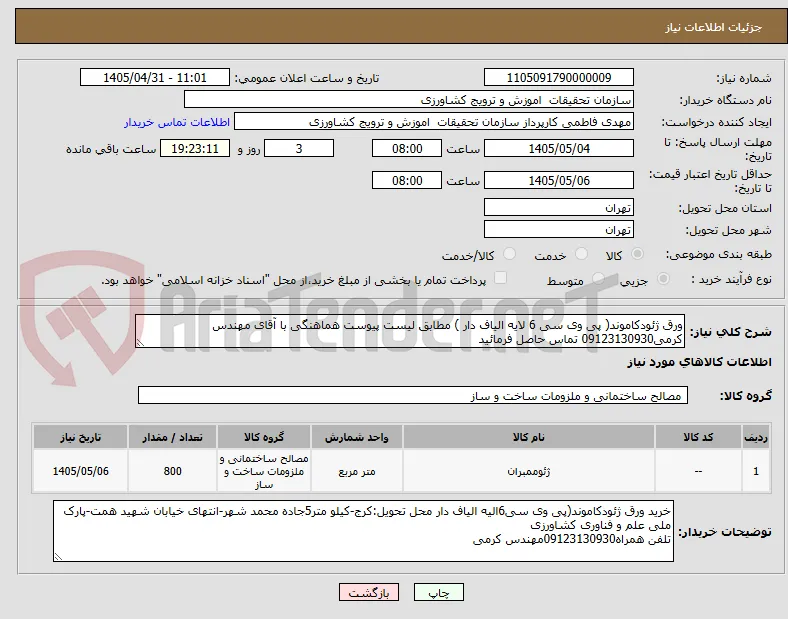Viewport: 788px width, 619px height.
Task: Click the بازگشت (back) button
Action: (369, 592)
